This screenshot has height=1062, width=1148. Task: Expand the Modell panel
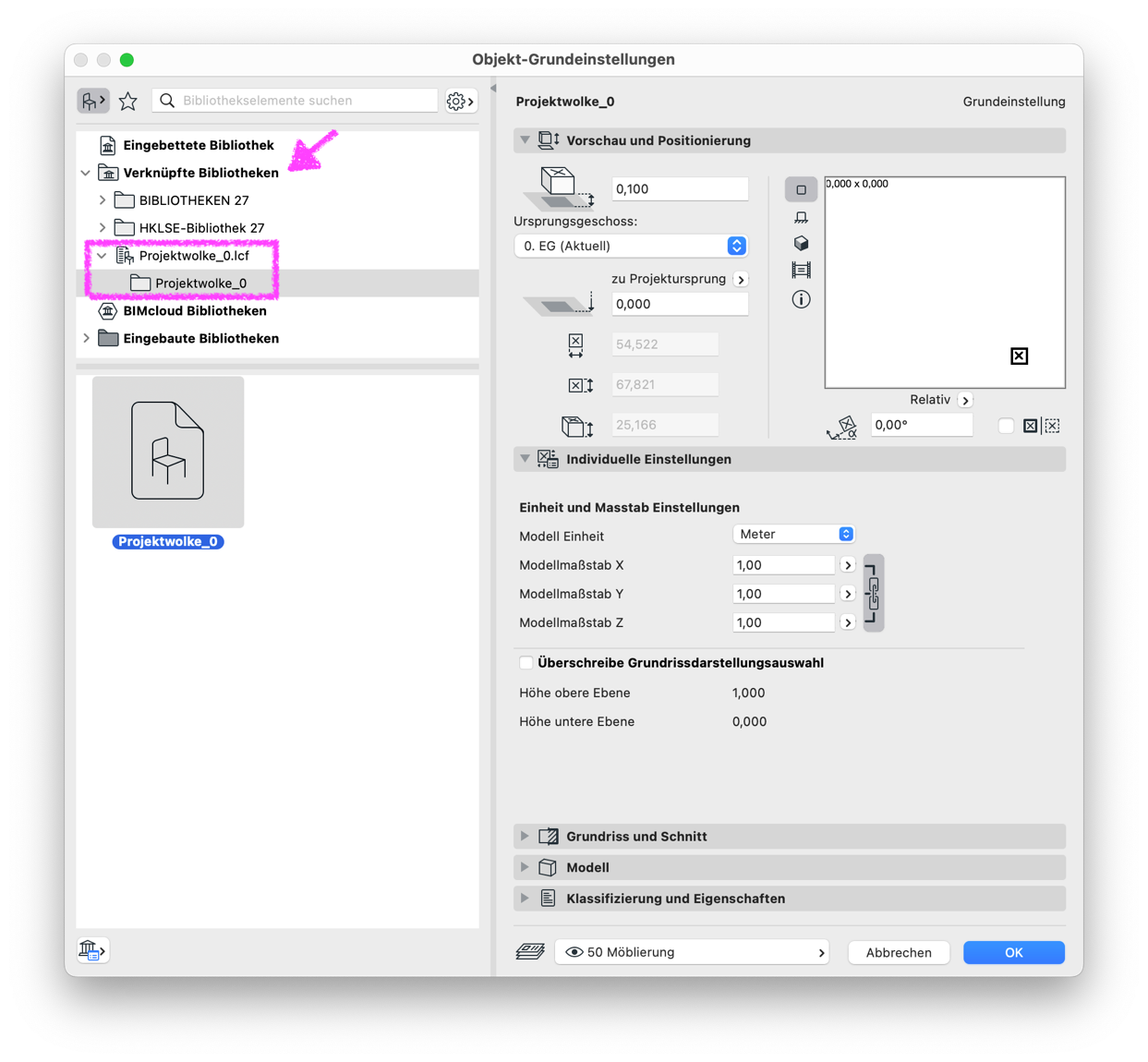525,867
